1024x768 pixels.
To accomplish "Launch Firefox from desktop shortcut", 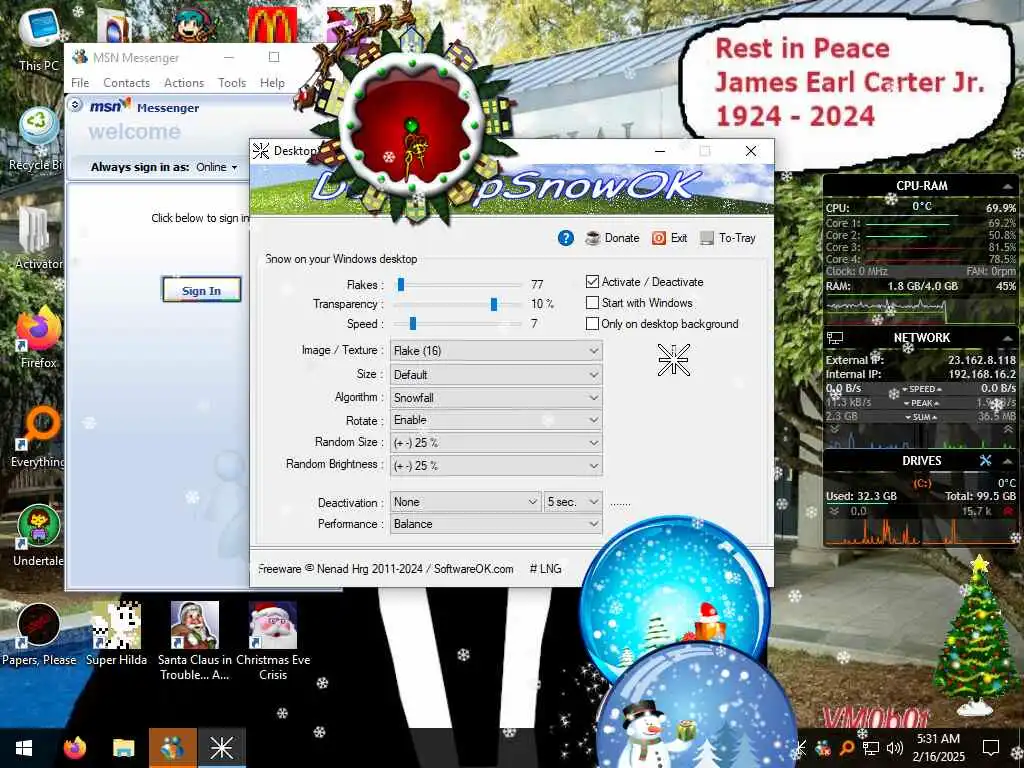I will click(x=38, y=337).
